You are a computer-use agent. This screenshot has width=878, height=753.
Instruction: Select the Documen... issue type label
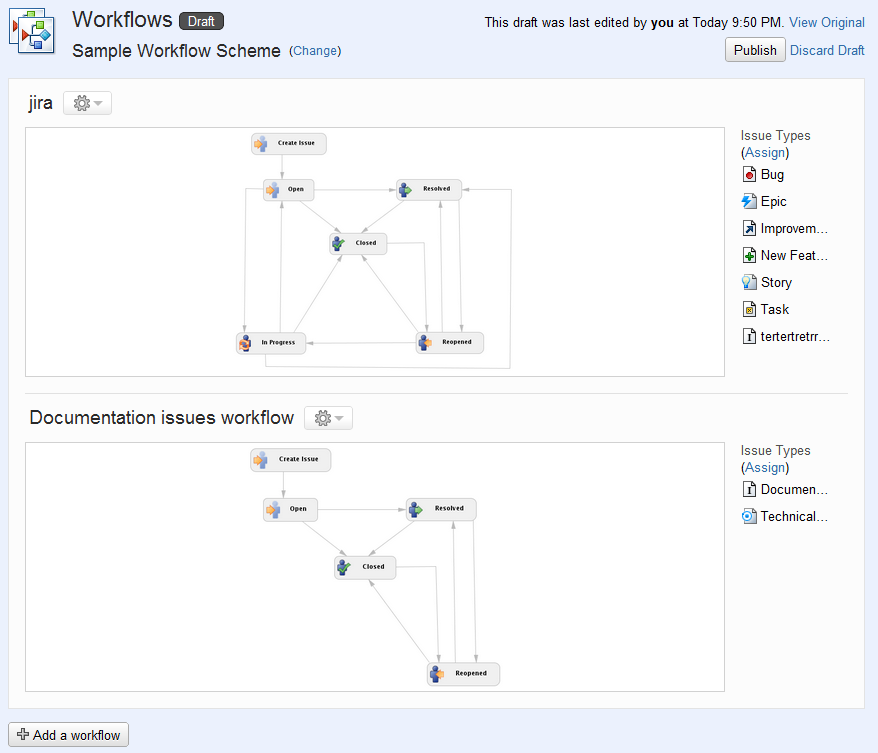point(794,489)
